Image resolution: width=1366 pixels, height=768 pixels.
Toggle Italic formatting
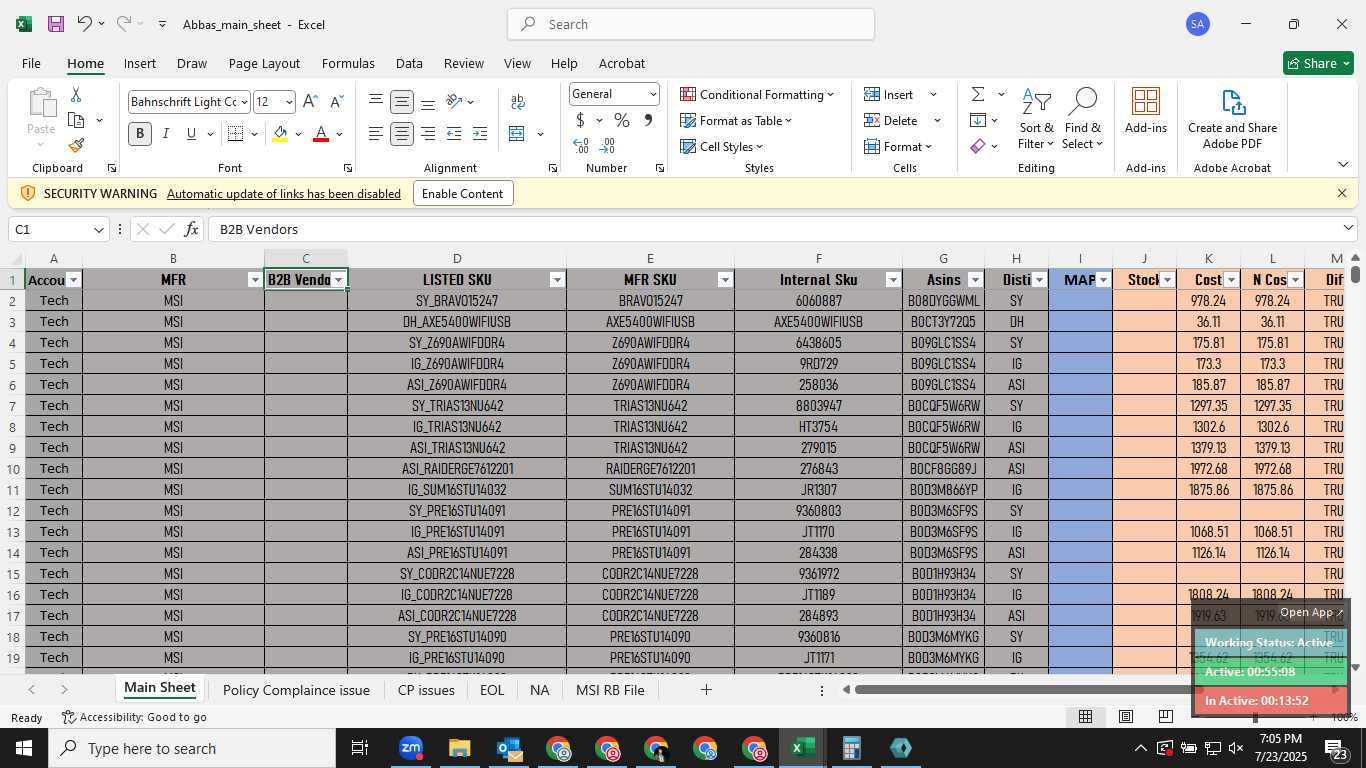166,134
